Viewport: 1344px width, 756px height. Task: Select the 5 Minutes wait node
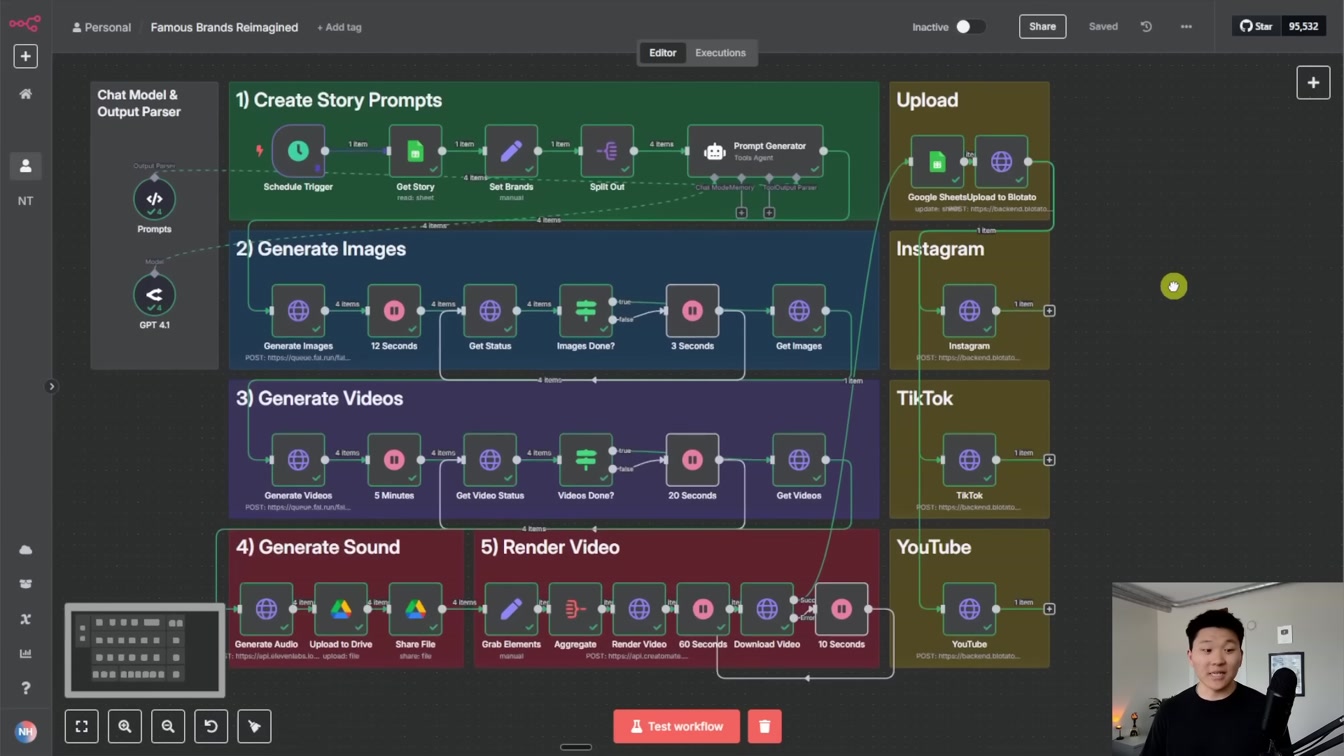point(394,460)
